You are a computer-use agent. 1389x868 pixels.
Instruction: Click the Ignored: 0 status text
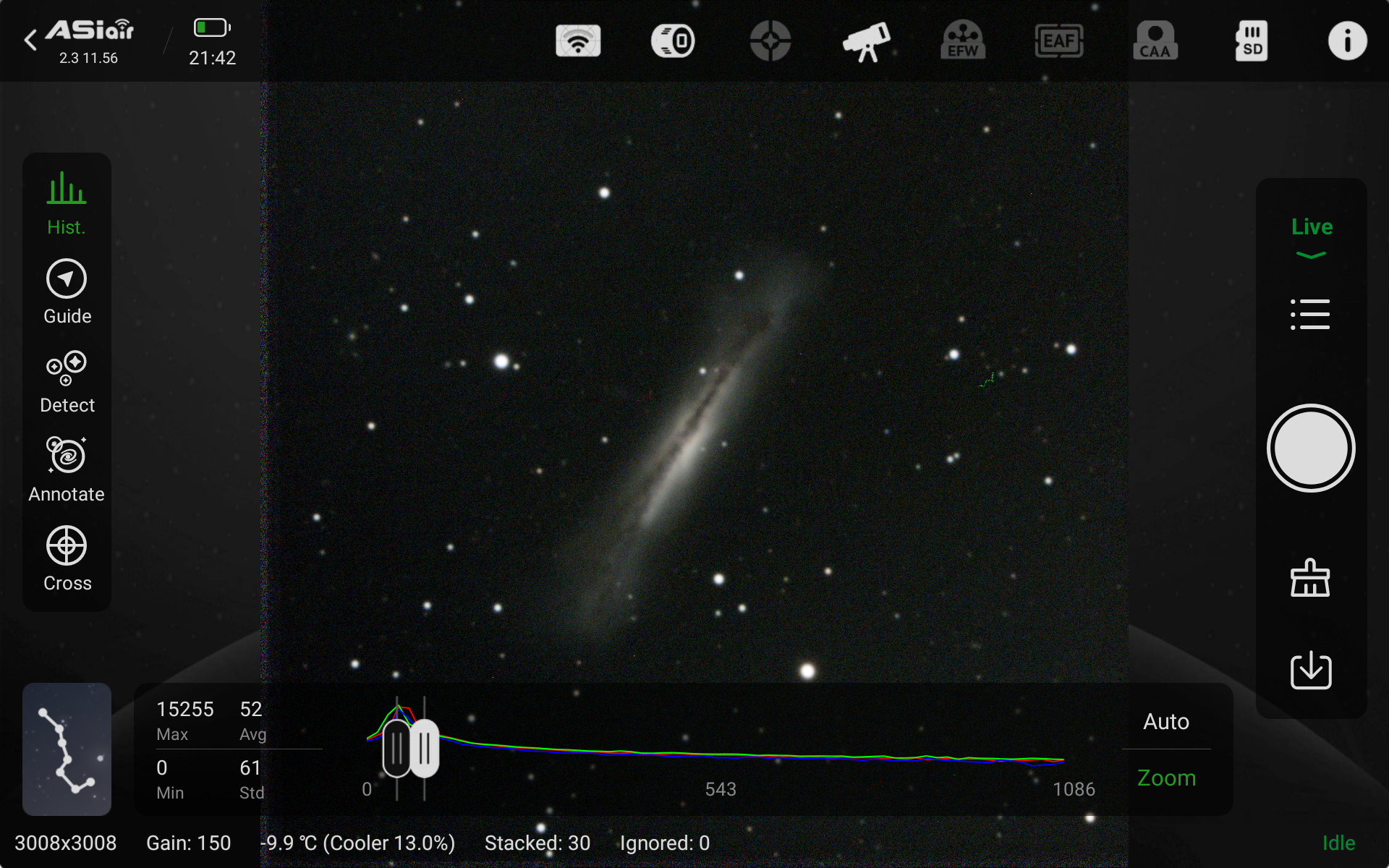[665, 843]
